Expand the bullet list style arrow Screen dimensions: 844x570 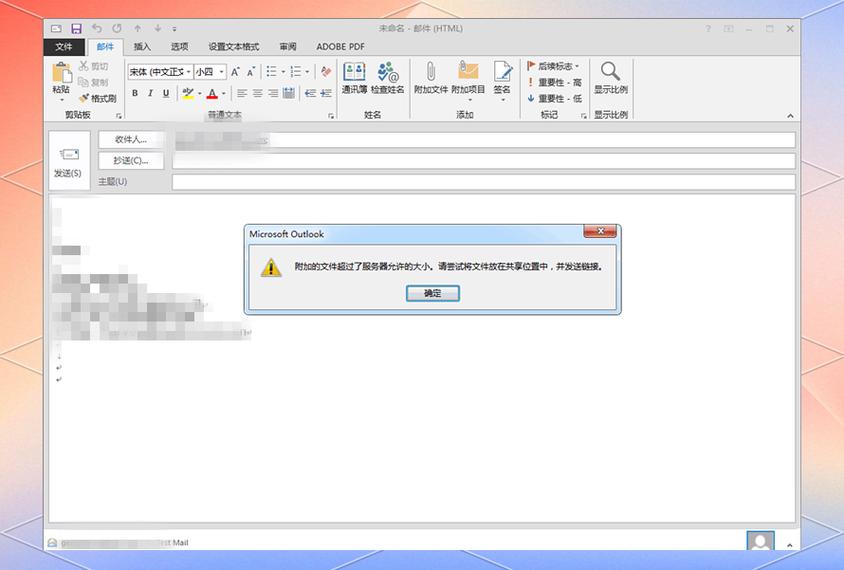[283, 72]
